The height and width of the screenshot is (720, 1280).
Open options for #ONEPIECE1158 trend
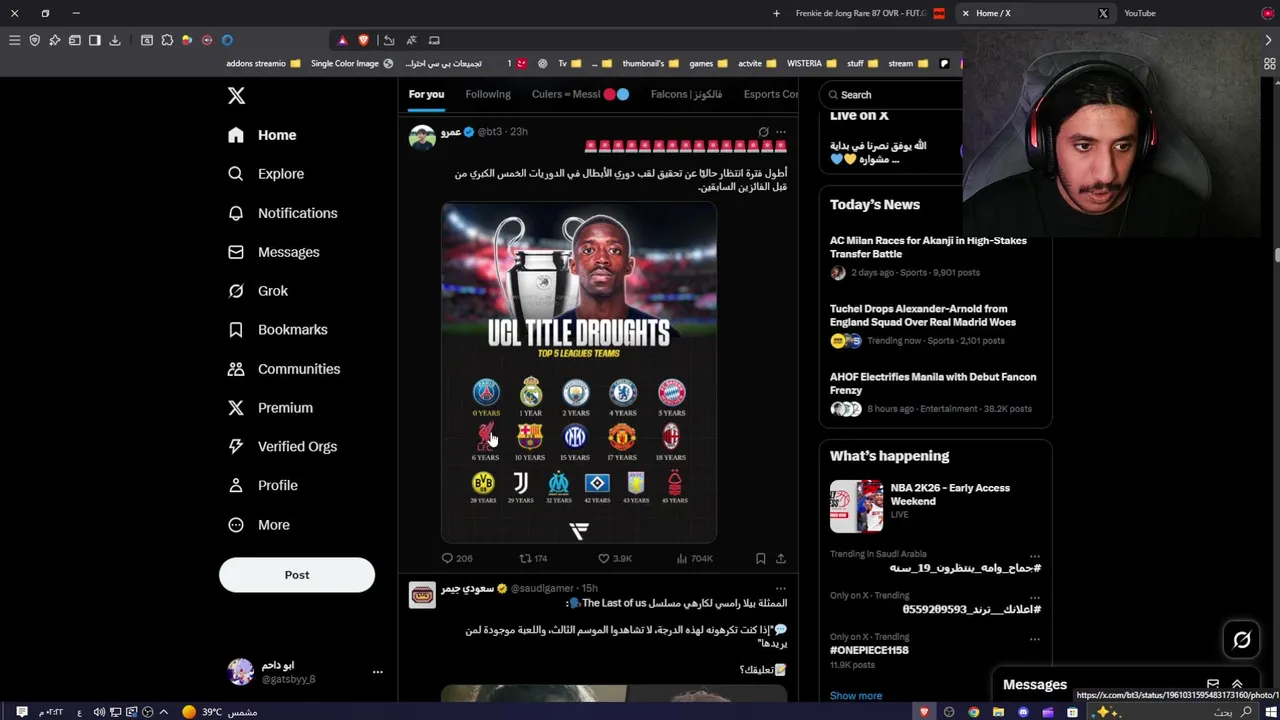[1035, 639]
